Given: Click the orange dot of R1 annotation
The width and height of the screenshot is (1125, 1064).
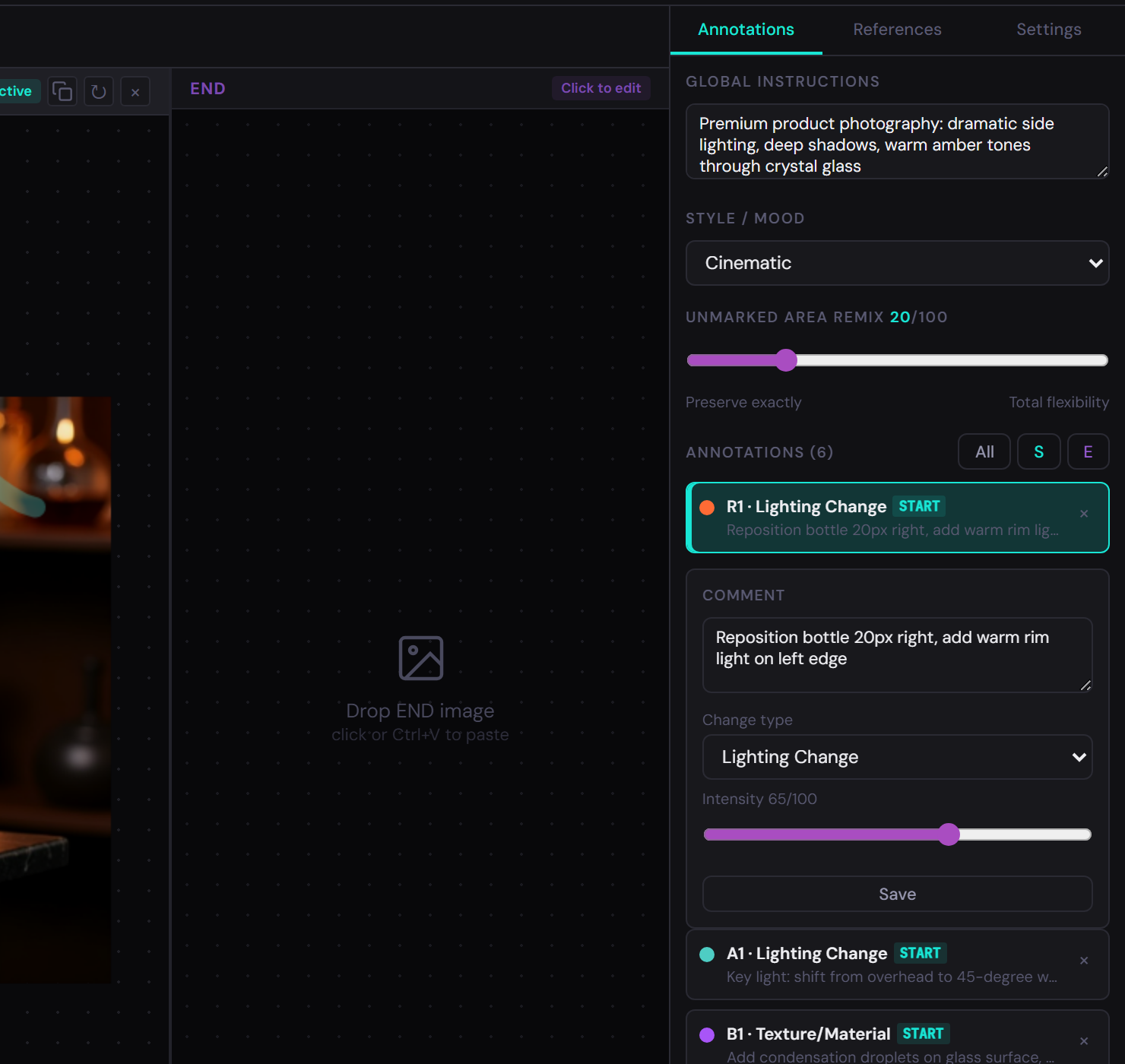Looking at the screenshot, I should tap(707, 508).
